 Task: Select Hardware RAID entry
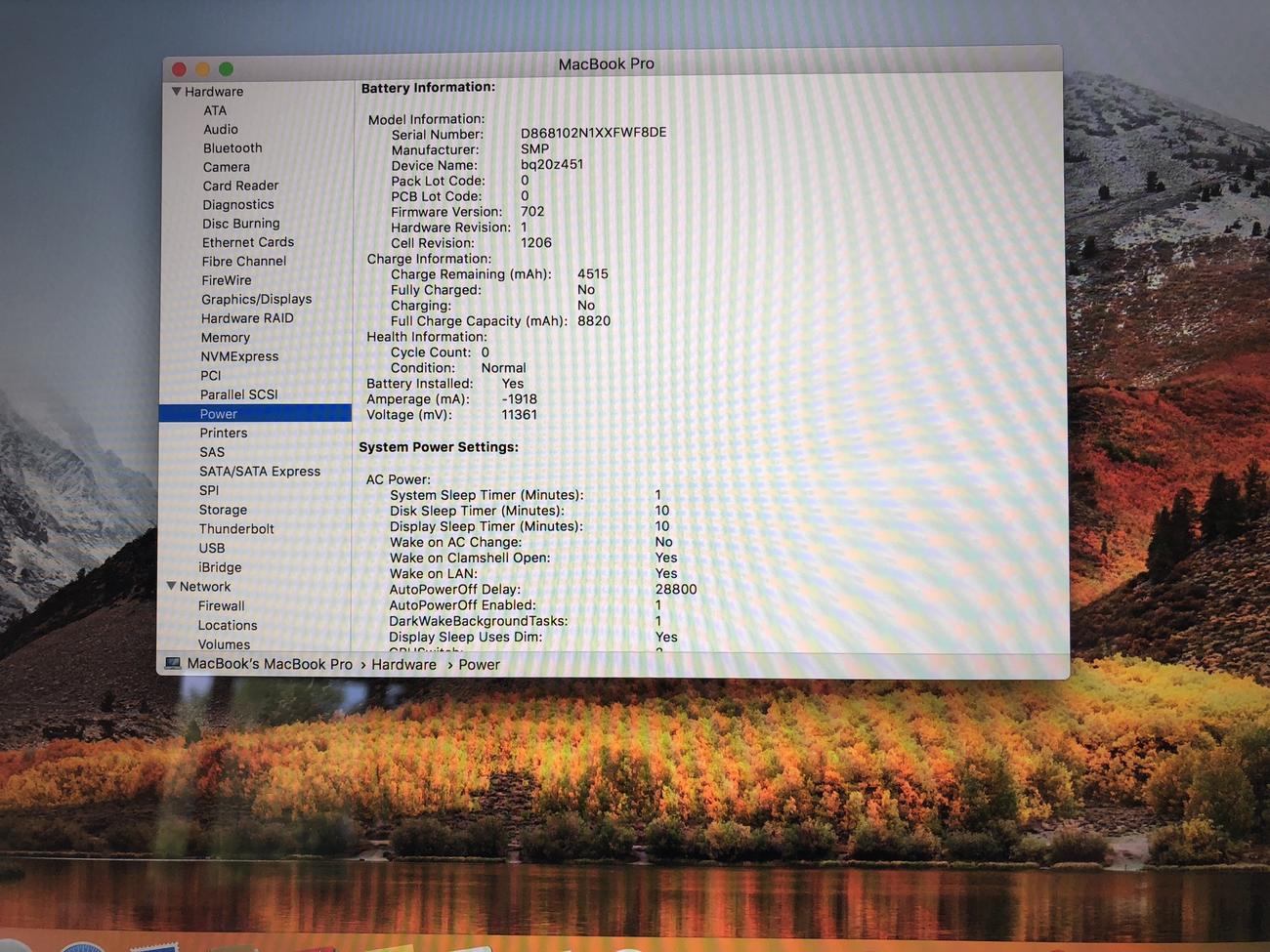tap(247, 318)
